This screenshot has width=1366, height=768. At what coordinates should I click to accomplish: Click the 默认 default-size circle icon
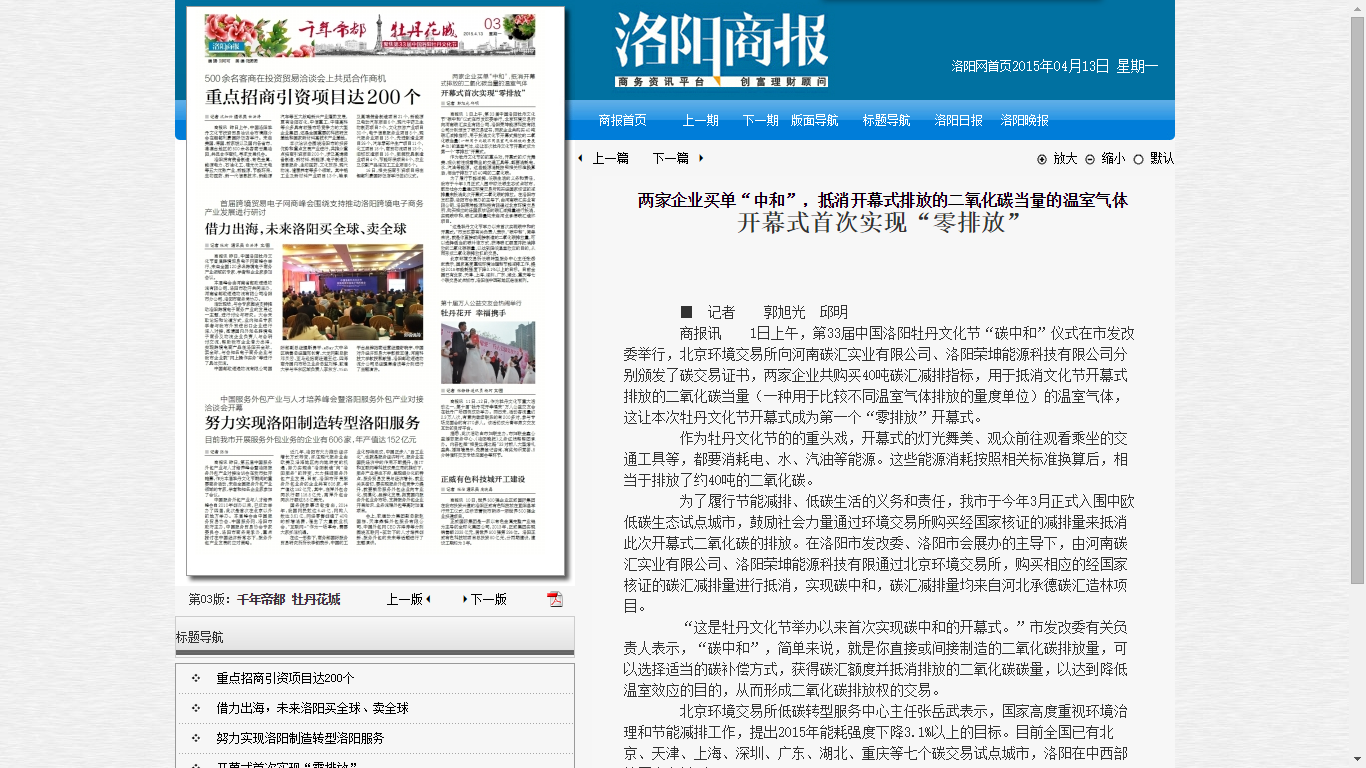pos(1138,159)
